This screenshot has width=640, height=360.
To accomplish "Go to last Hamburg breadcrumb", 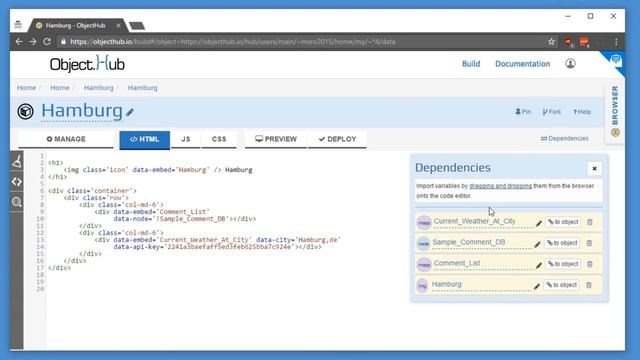I will pos(142,88).
